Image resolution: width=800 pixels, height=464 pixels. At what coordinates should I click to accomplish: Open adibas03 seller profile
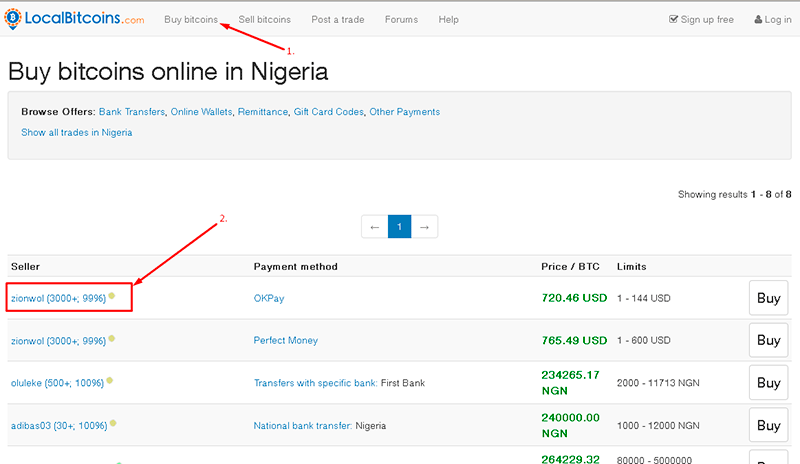[x=59, y=425]
